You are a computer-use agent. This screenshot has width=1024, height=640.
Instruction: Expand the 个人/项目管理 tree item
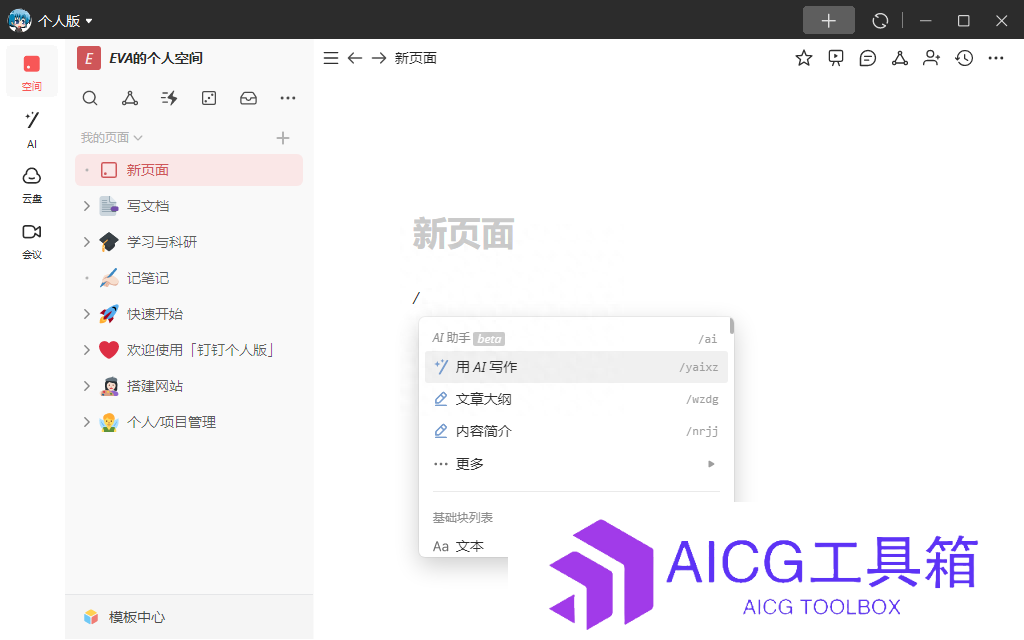pos(86,422)
